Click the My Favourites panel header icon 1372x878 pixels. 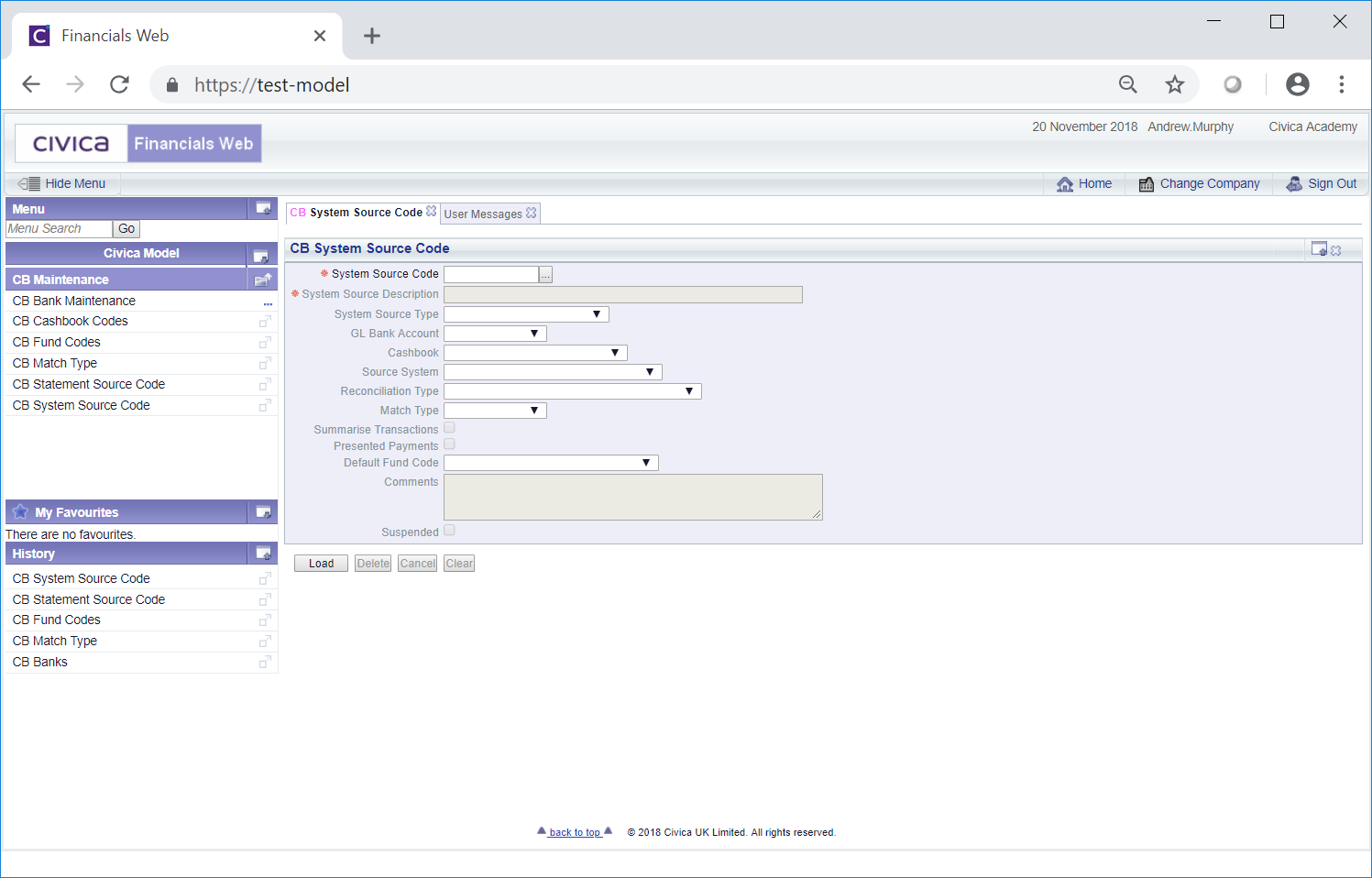[263, 512]
